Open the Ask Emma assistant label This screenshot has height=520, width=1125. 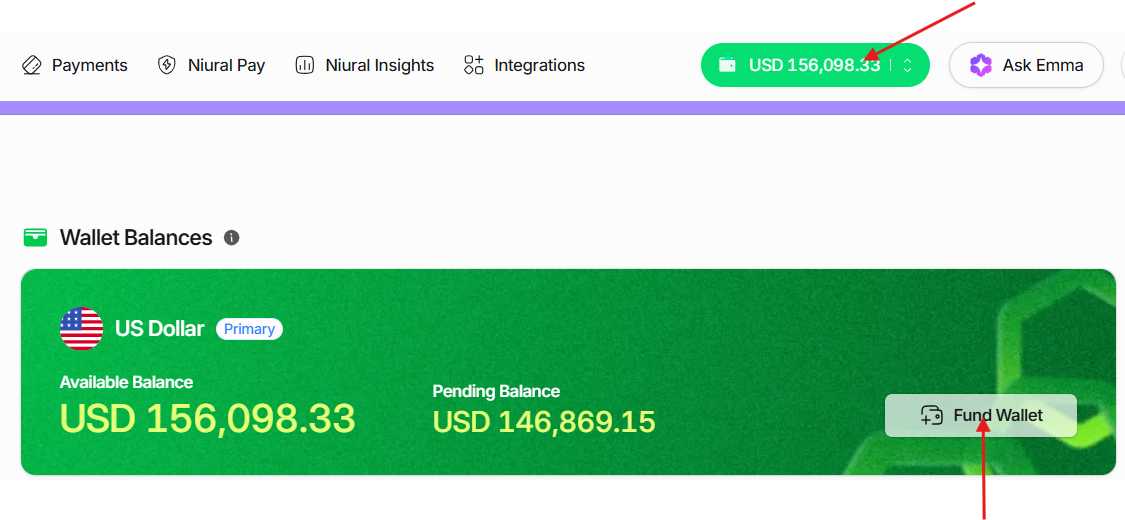[1043, 65]
